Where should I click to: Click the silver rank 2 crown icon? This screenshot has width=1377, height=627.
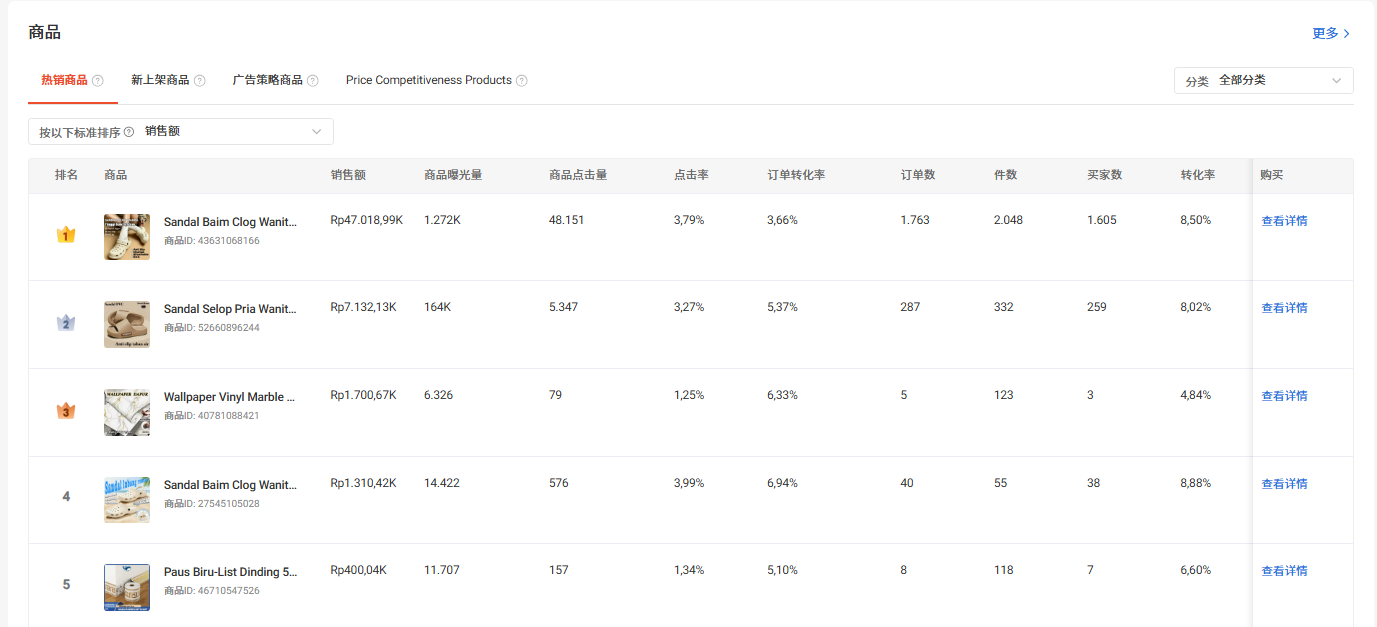click(x=66, y=323)
